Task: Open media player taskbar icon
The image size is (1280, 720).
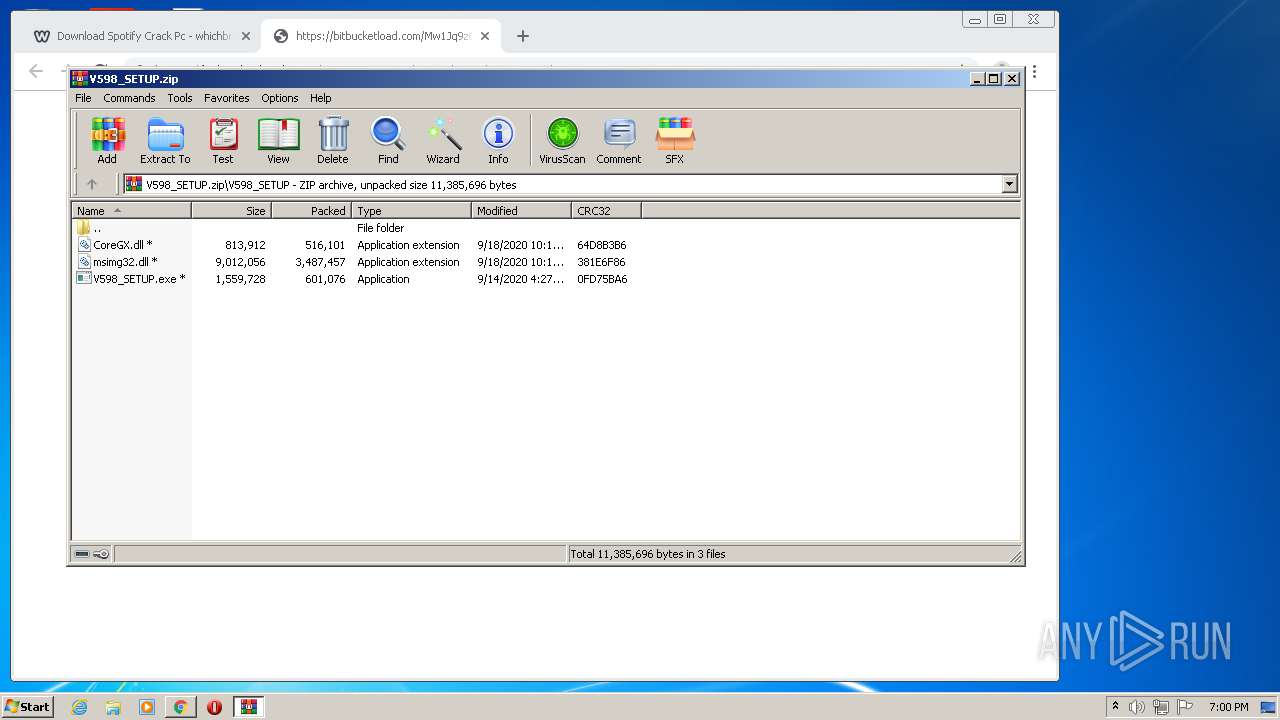Action: click(147, 707)
